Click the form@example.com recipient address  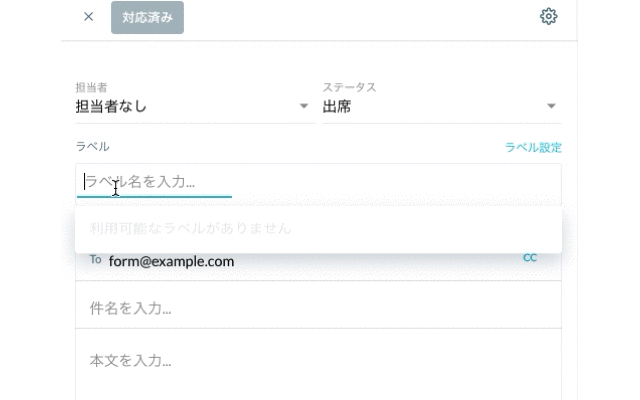tap(171, 261)
